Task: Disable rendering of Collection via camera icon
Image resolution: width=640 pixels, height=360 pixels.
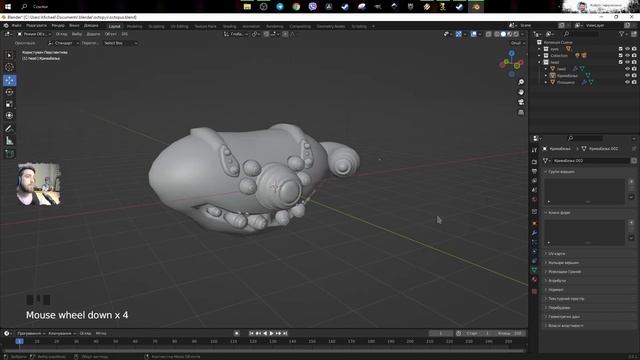Action: tap(634, 56)
